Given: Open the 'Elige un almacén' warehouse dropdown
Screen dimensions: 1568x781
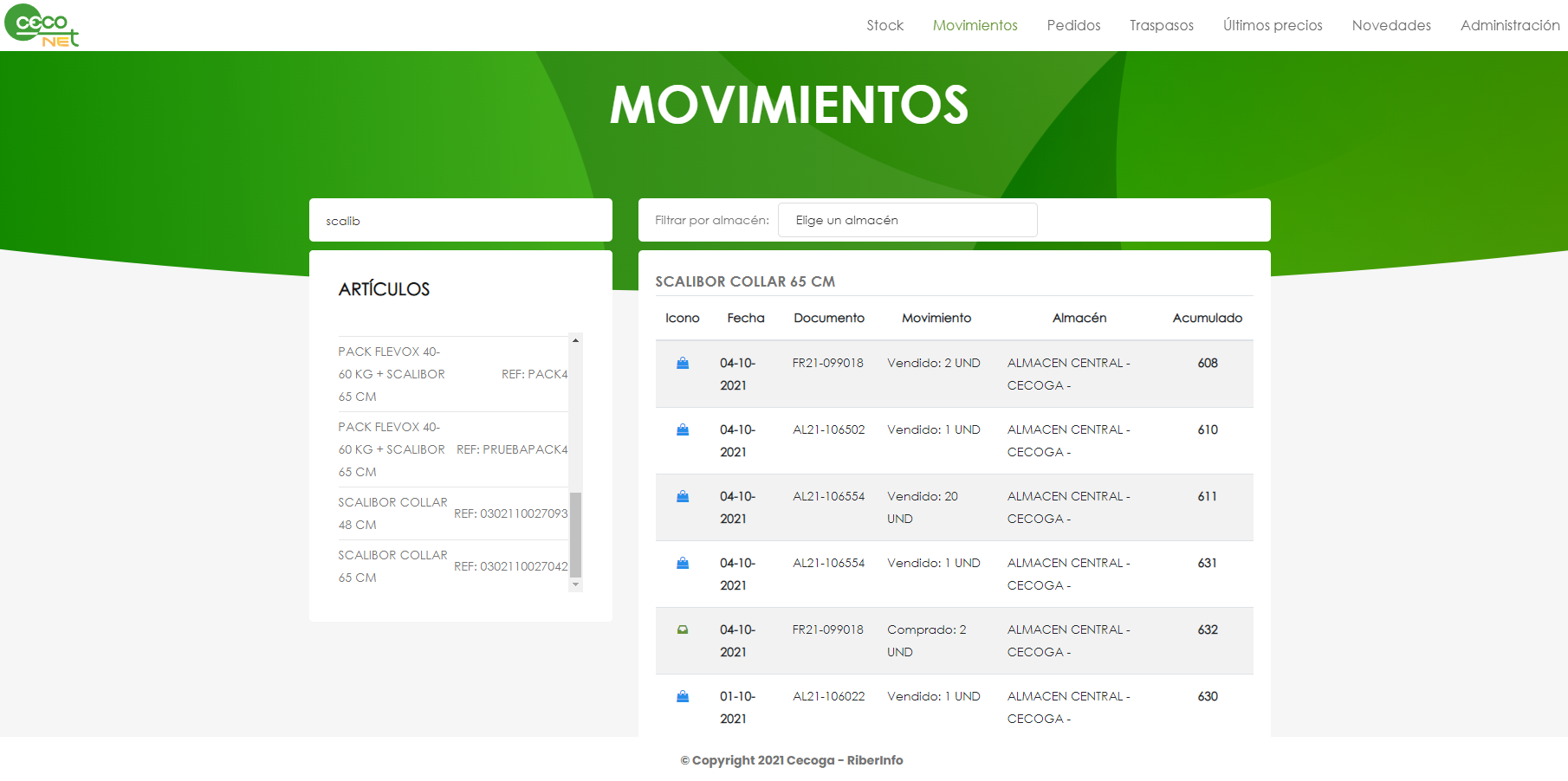Looking at the screenshot, I should 907,220.
